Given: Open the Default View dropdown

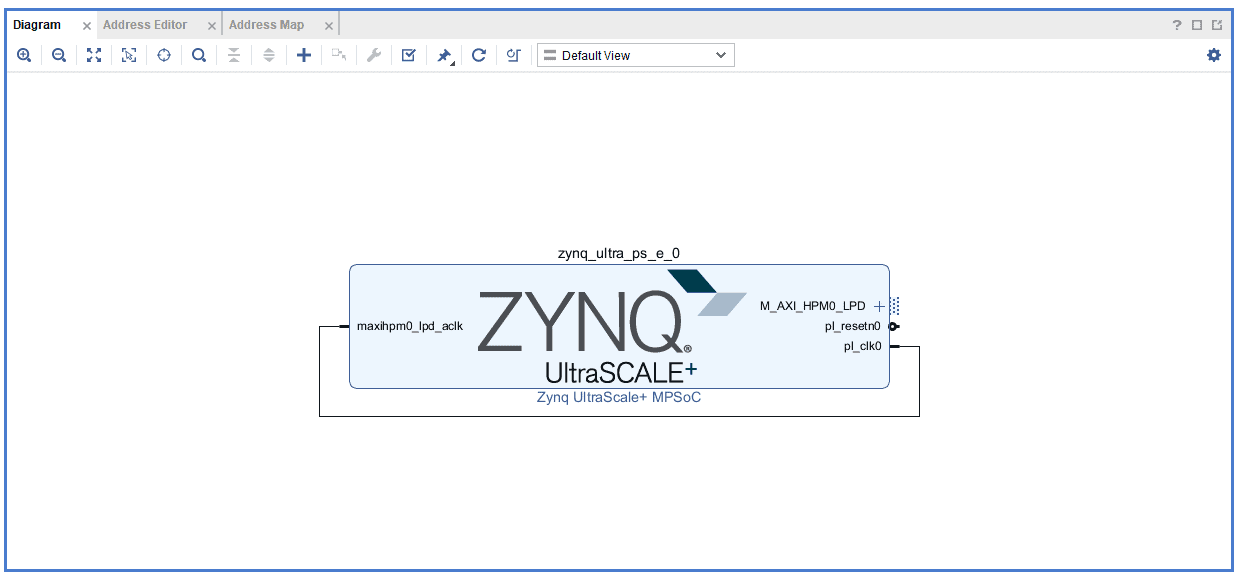Looking at the screenshot, I should point(636,56).
